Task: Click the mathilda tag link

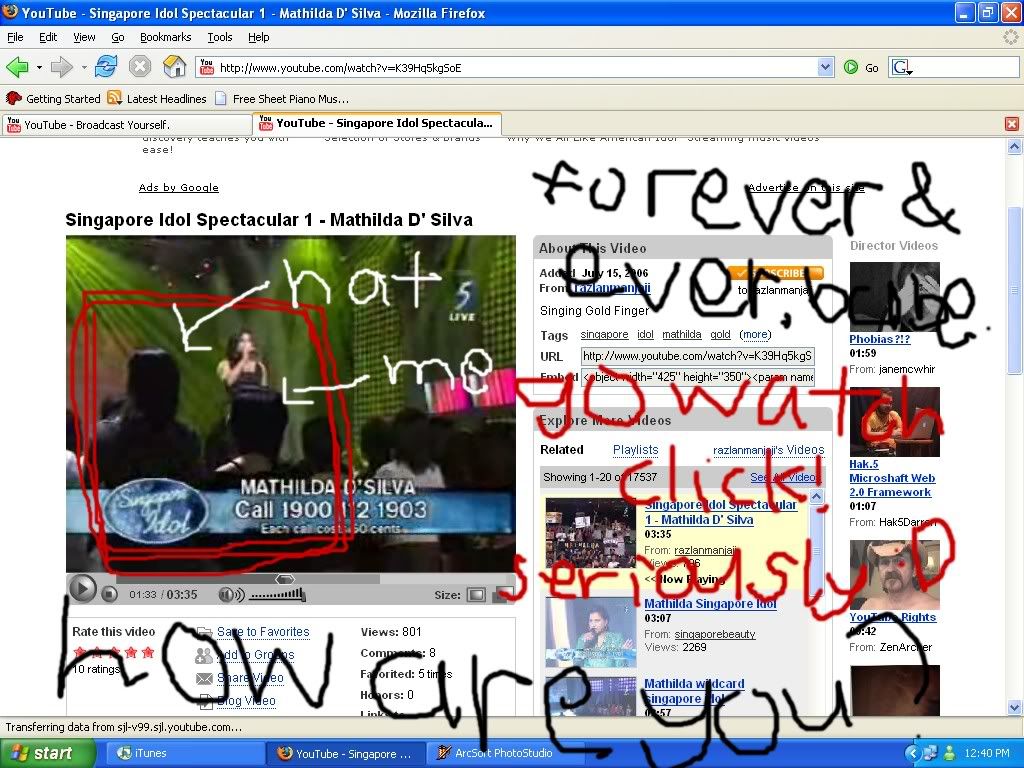Action: point(681,334)
